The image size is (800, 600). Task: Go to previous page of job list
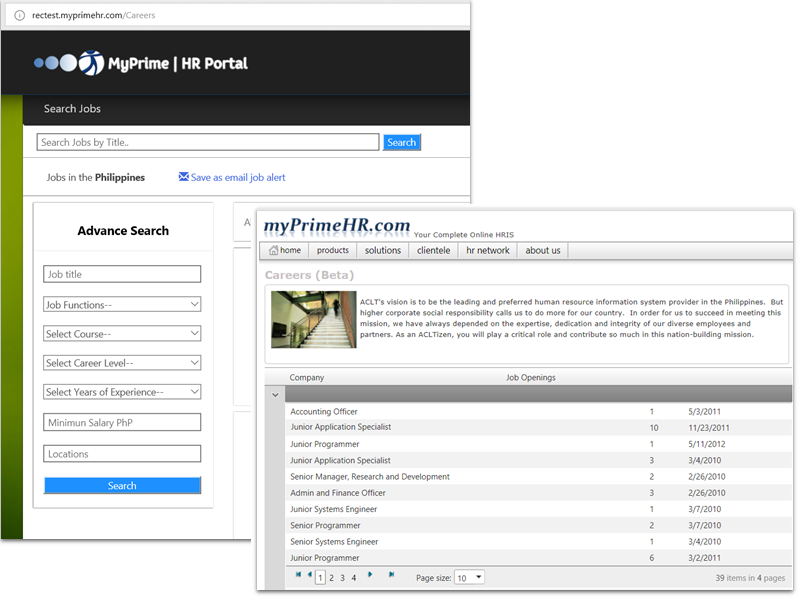[x=310, y=574]
